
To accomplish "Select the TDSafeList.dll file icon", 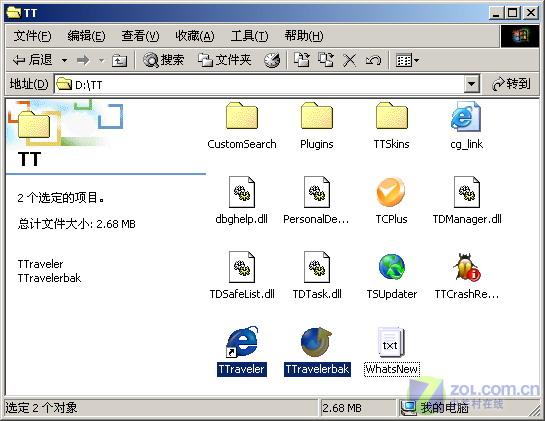I will (242, 267).
